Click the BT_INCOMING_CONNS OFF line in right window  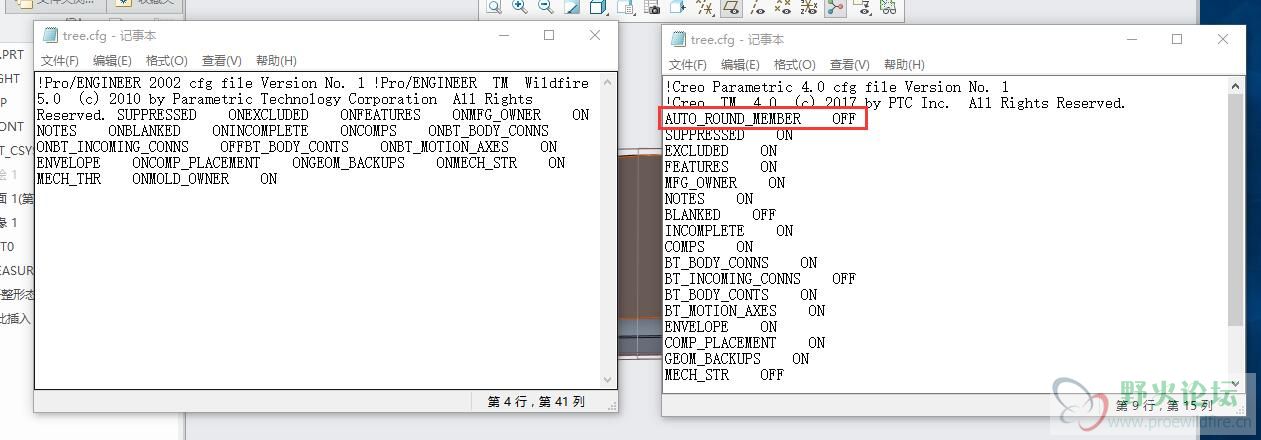click(x=760, y=279)
